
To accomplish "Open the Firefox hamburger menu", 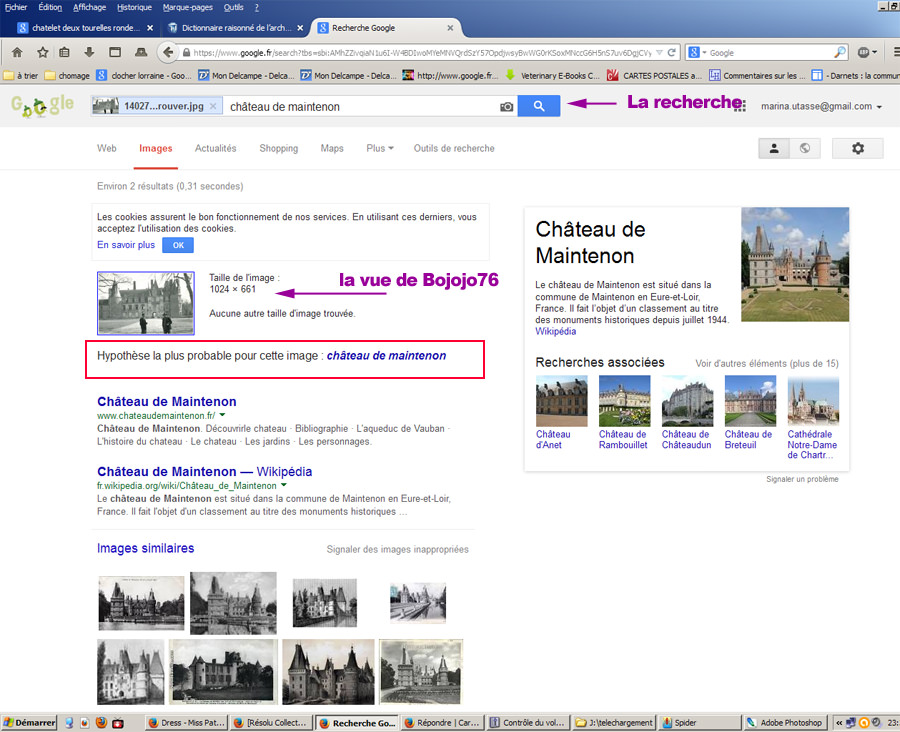I will point(896,52).
